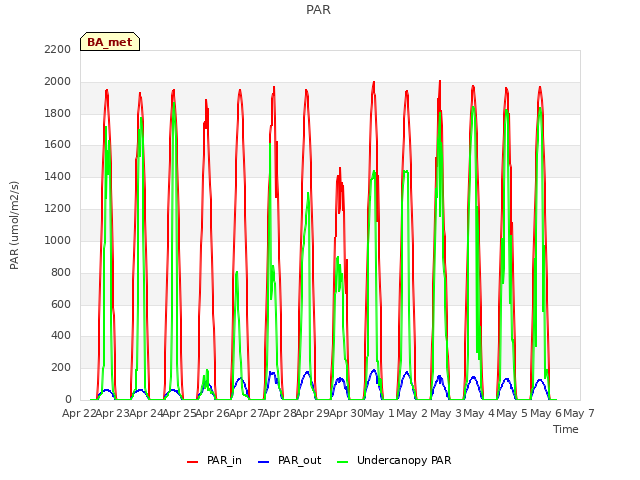The height and width of the screenshot is (480, 640).
Task: Click the 600 y-axis tick label
Action: 61,304
